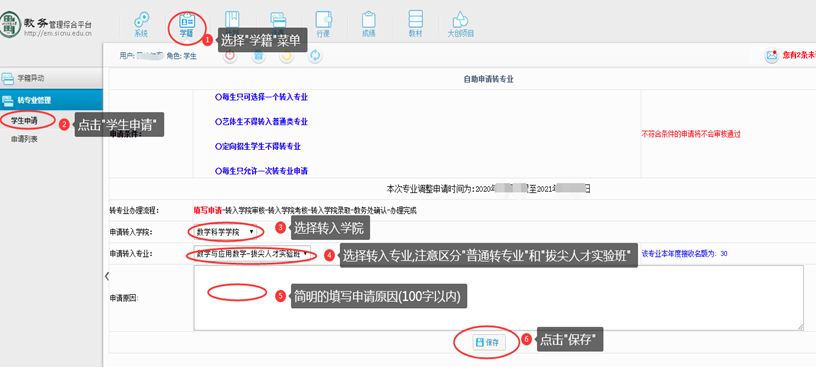Click the yellow back arrow icon

[x=287, y=56]
